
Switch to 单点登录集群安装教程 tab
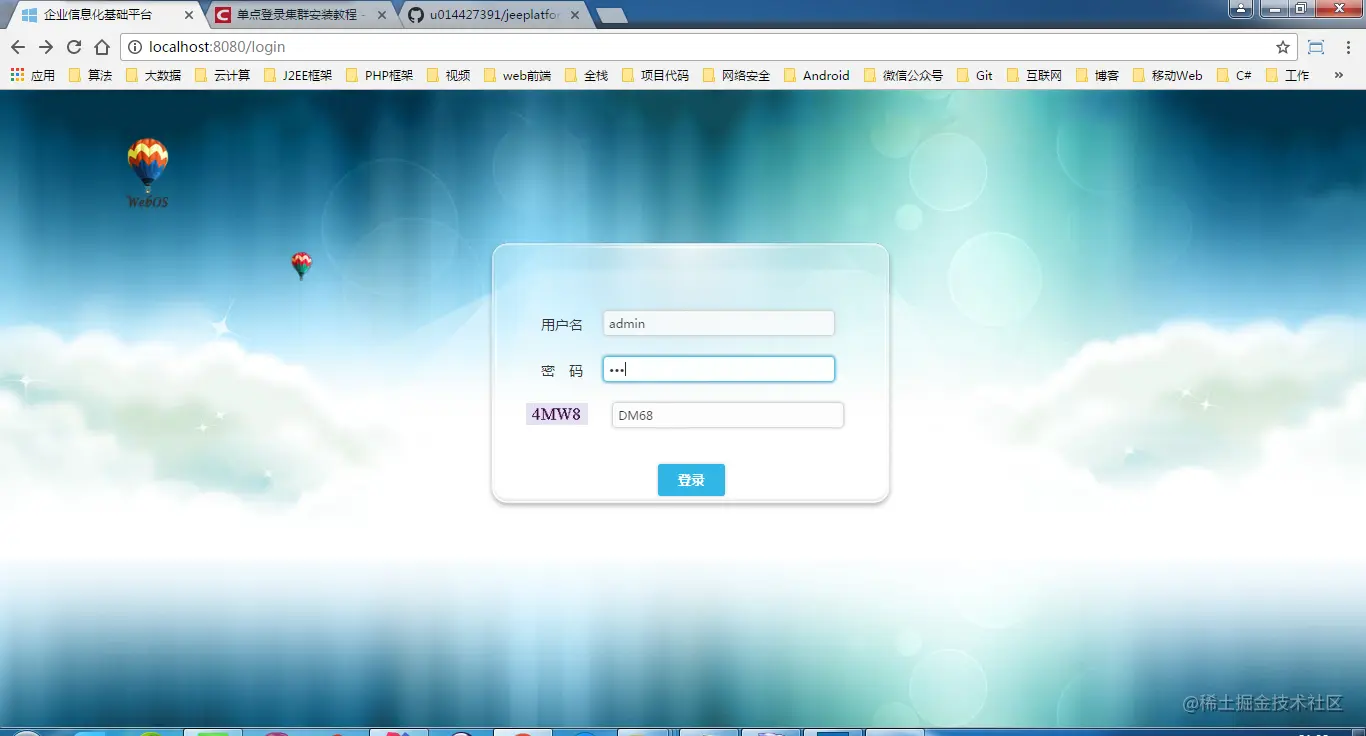point(301,15)
